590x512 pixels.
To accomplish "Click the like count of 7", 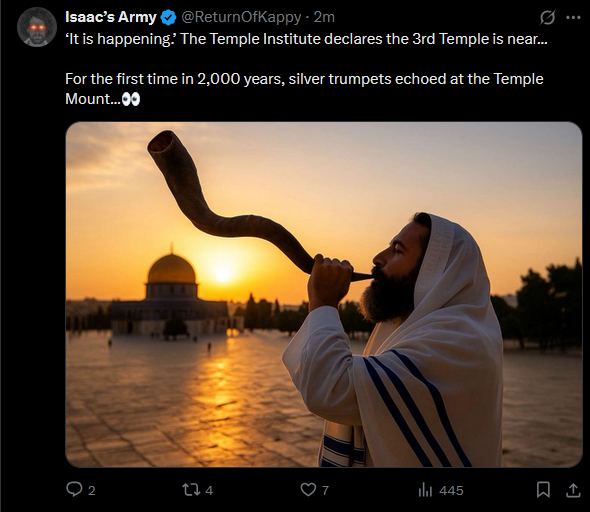I will coord(325,490).
